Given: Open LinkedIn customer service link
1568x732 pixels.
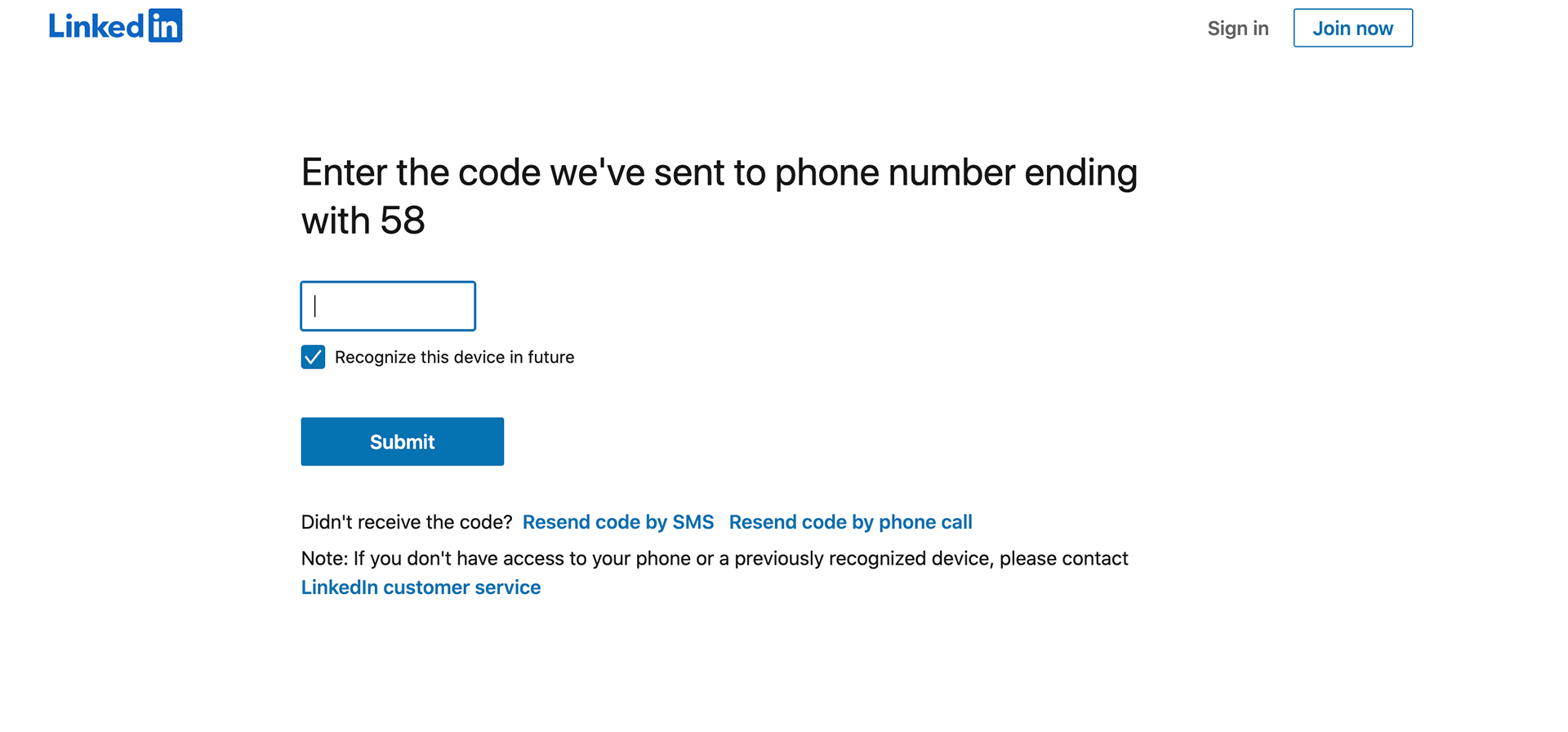Looking at the screenshot, I should (421, 587).
